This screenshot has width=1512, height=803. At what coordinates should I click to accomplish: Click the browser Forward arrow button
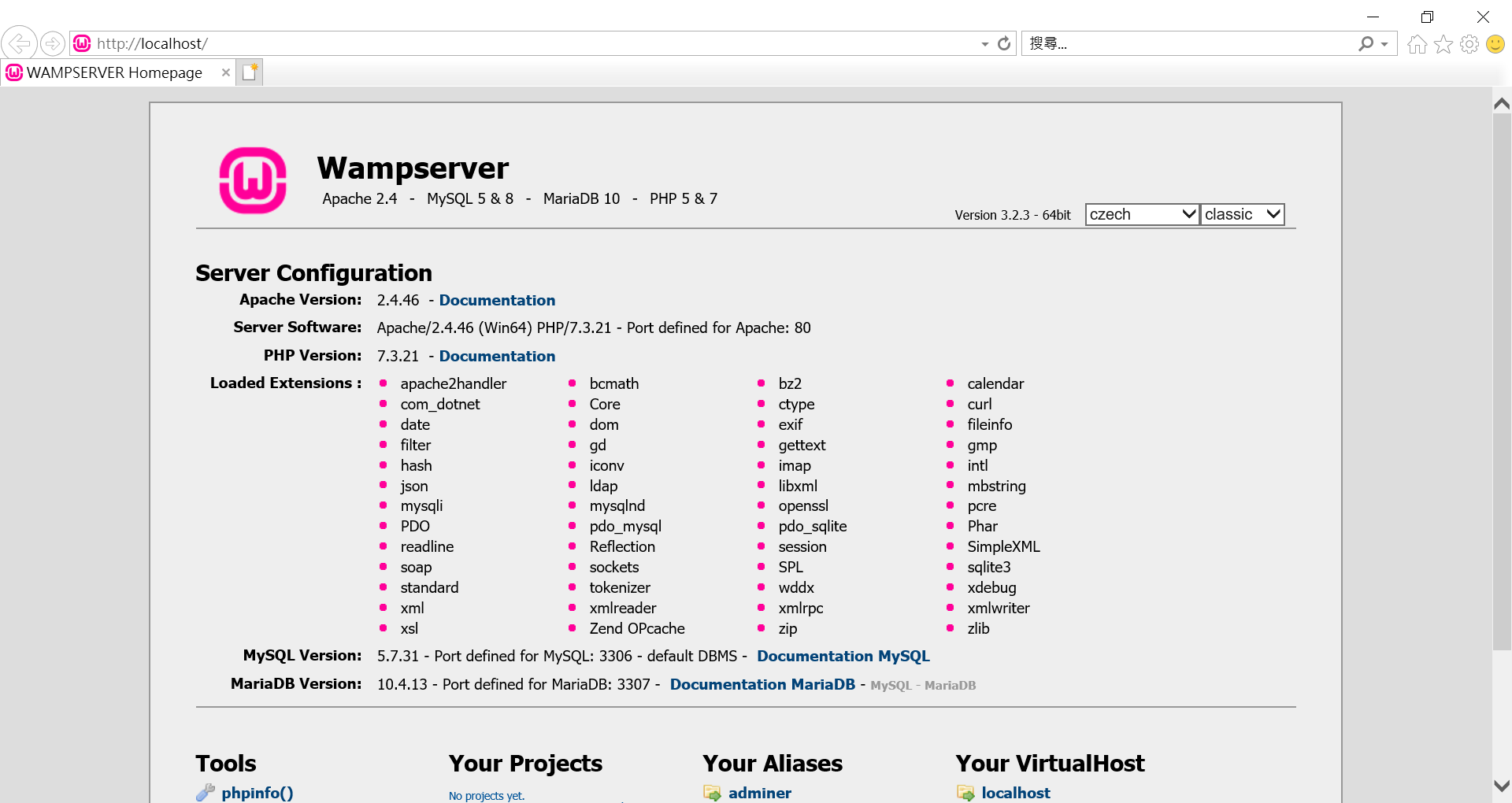pos(52,43)
